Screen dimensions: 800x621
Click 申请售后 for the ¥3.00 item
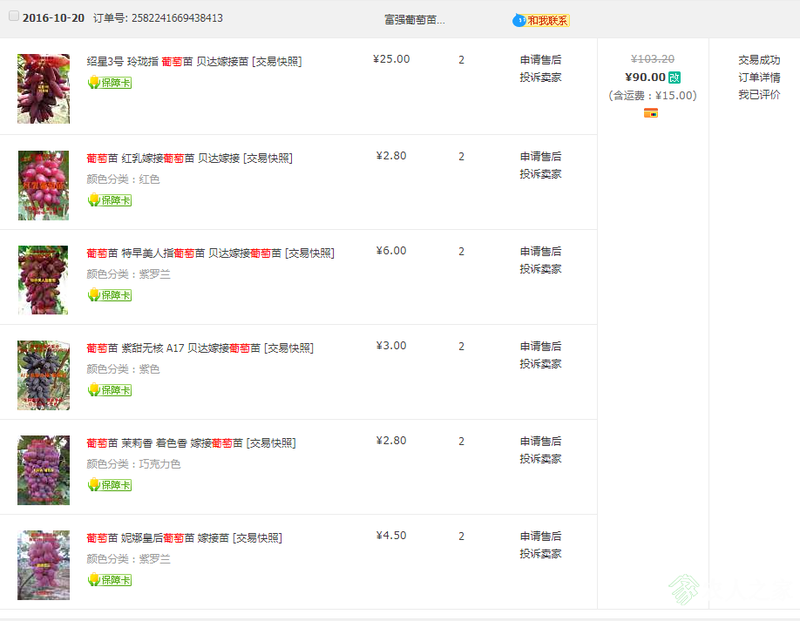pyautogui.click(x=540, y=346)
